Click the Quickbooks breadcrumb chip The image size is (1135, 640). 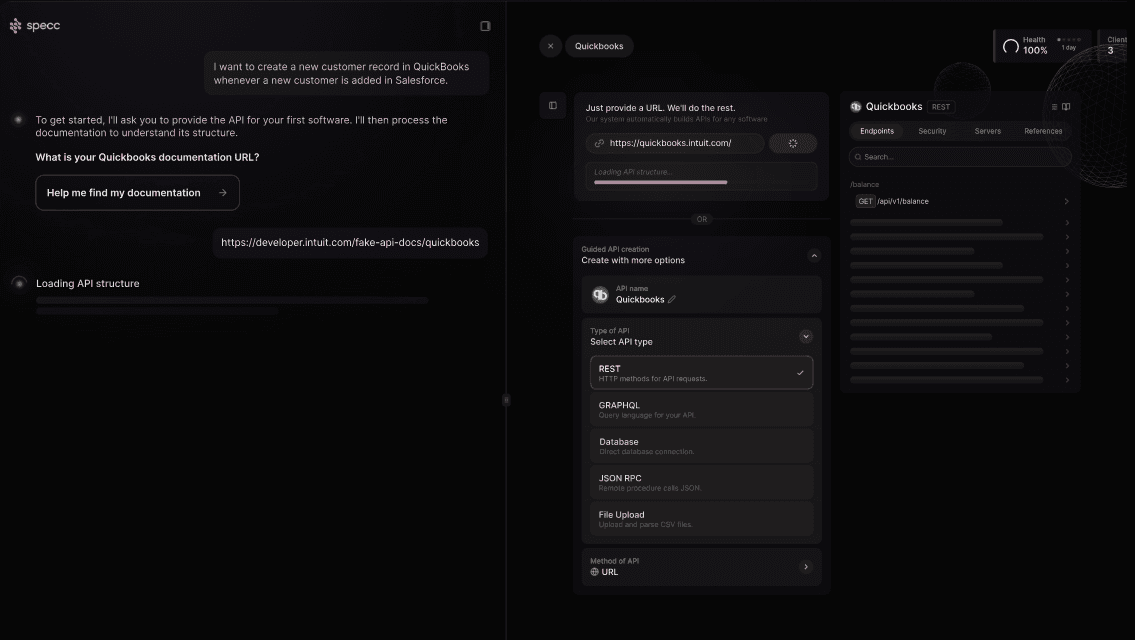(x=599, y=46)
